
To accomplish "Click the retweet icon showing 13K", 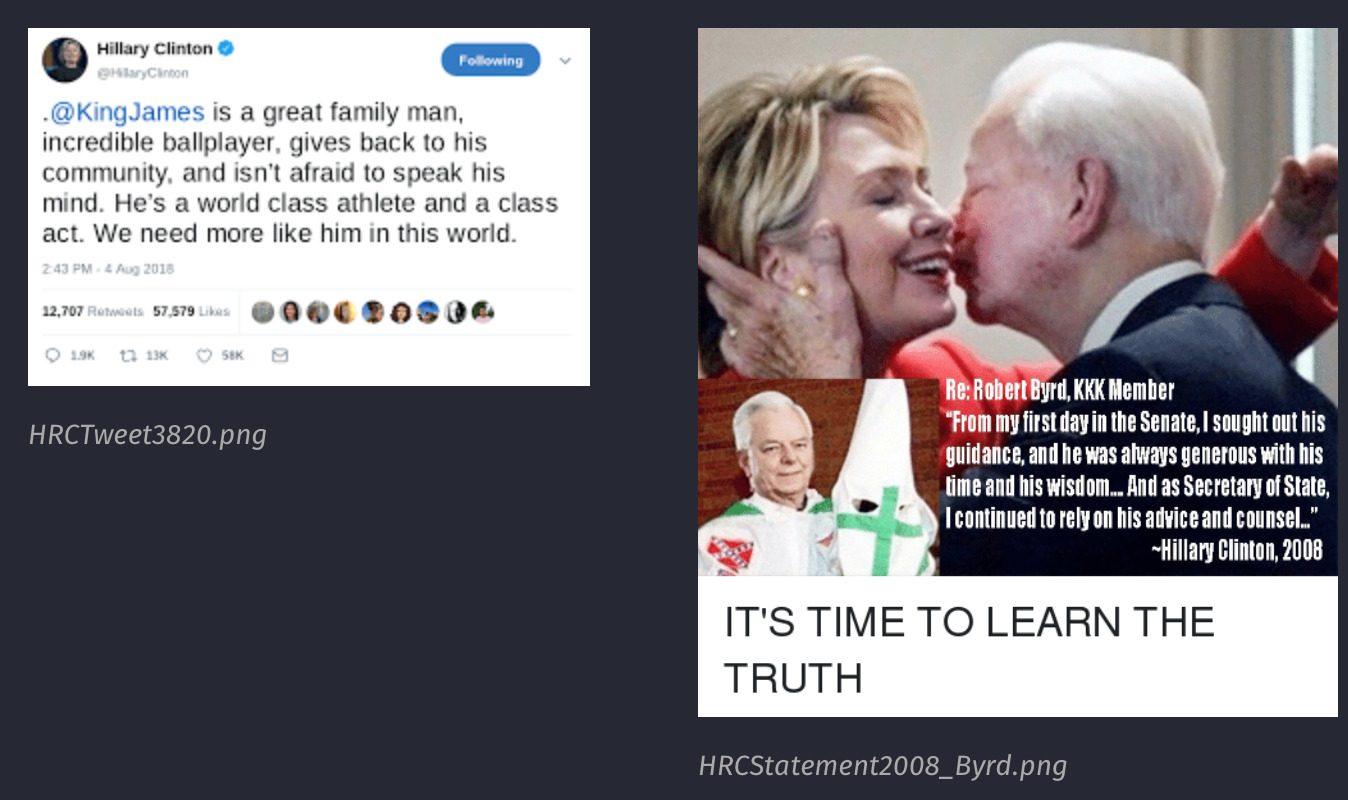I will coord(128,355).
